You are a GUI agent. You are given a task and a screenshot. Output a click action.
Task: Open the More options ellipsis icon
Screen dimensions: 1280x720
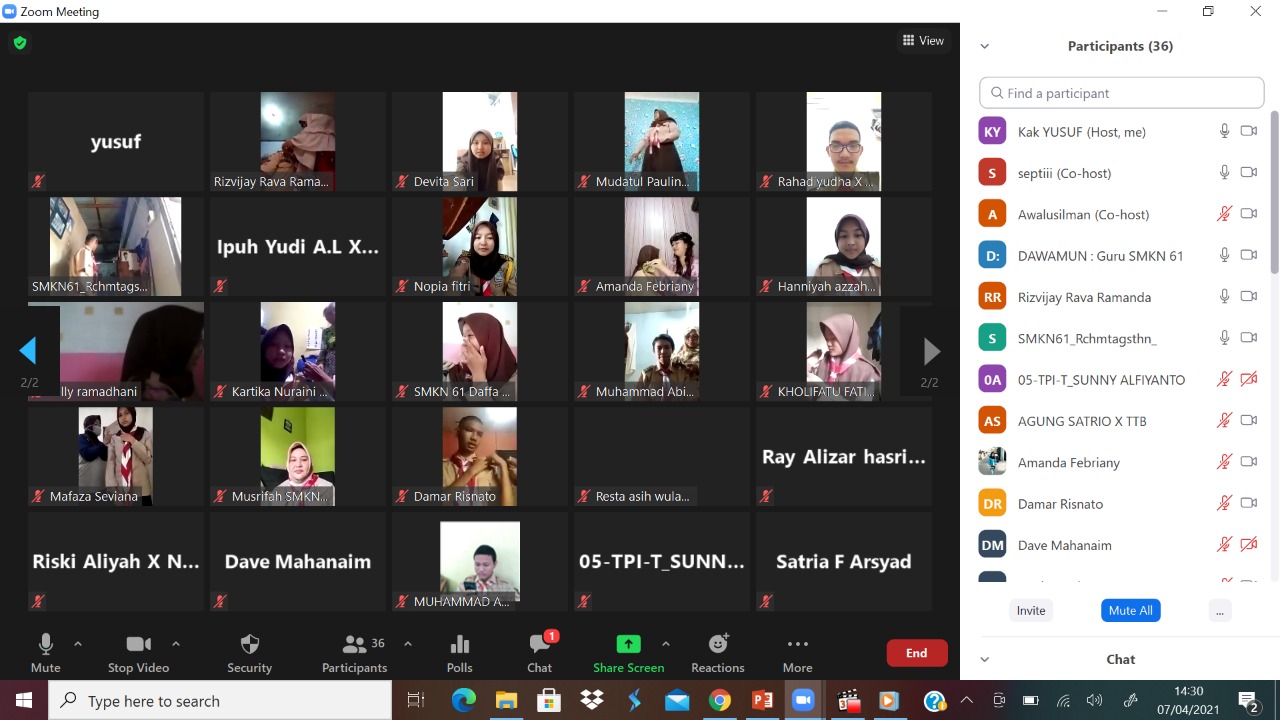[x=797, y=645]
